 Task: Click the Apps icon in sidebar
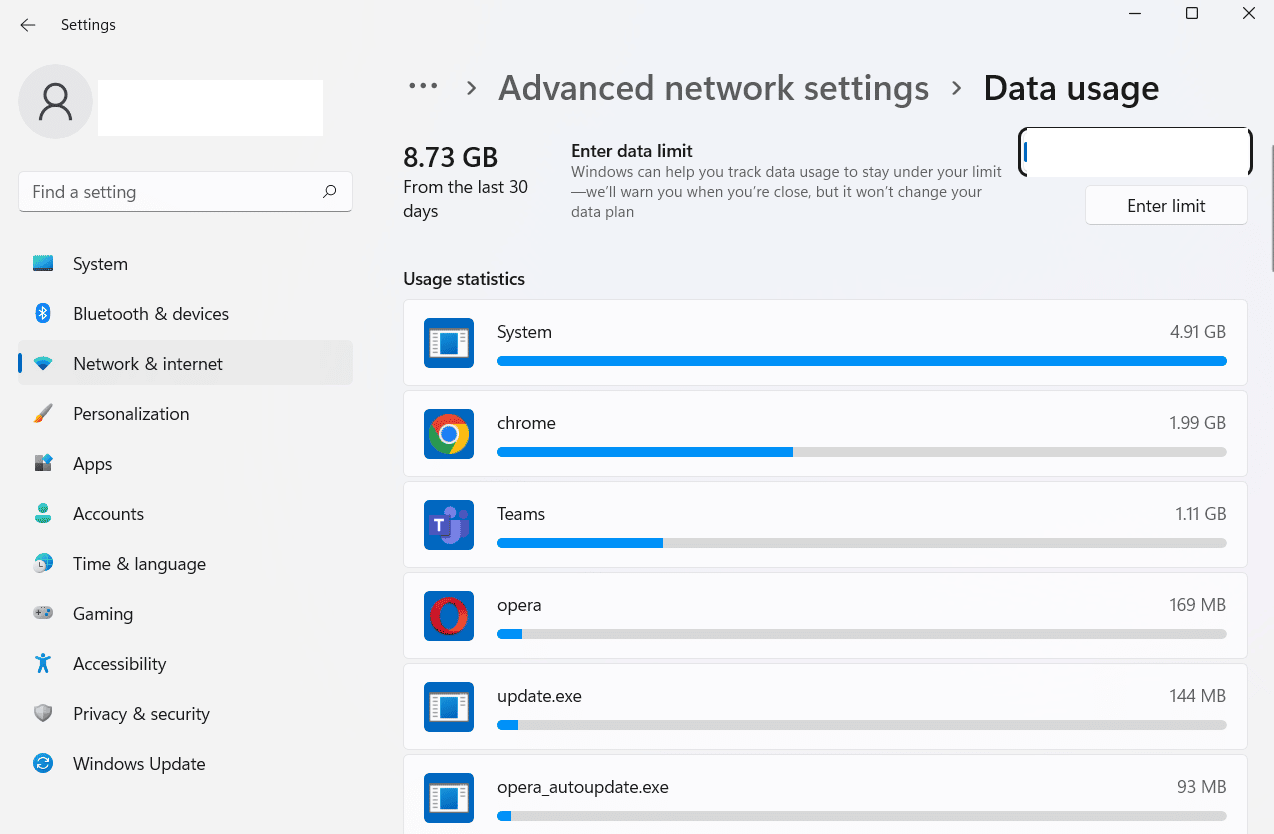pos(43,464)
